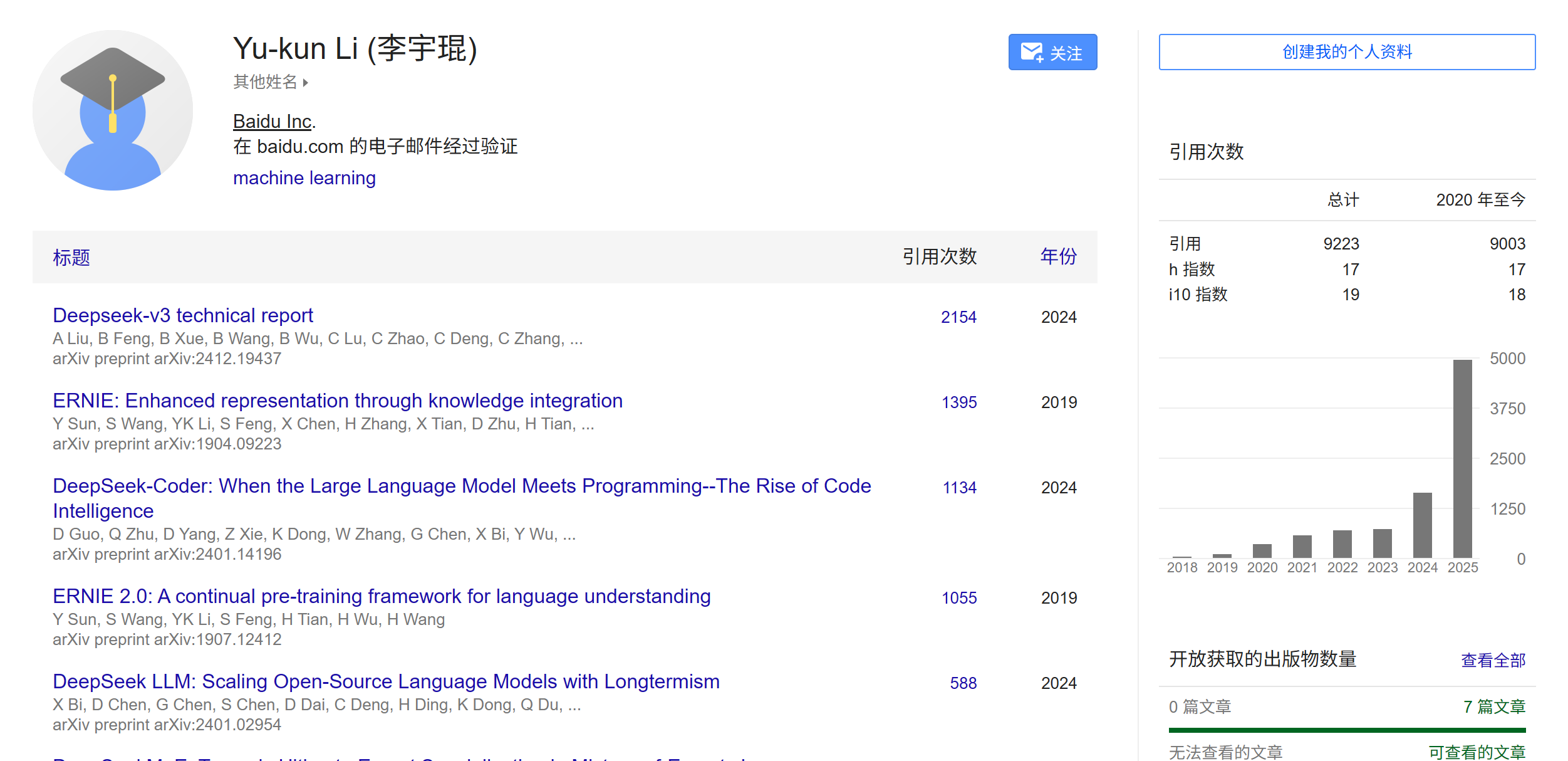Click 查看全部 to view all open-access articles
The image size is (1568, 761).
tap(1493, 659)
